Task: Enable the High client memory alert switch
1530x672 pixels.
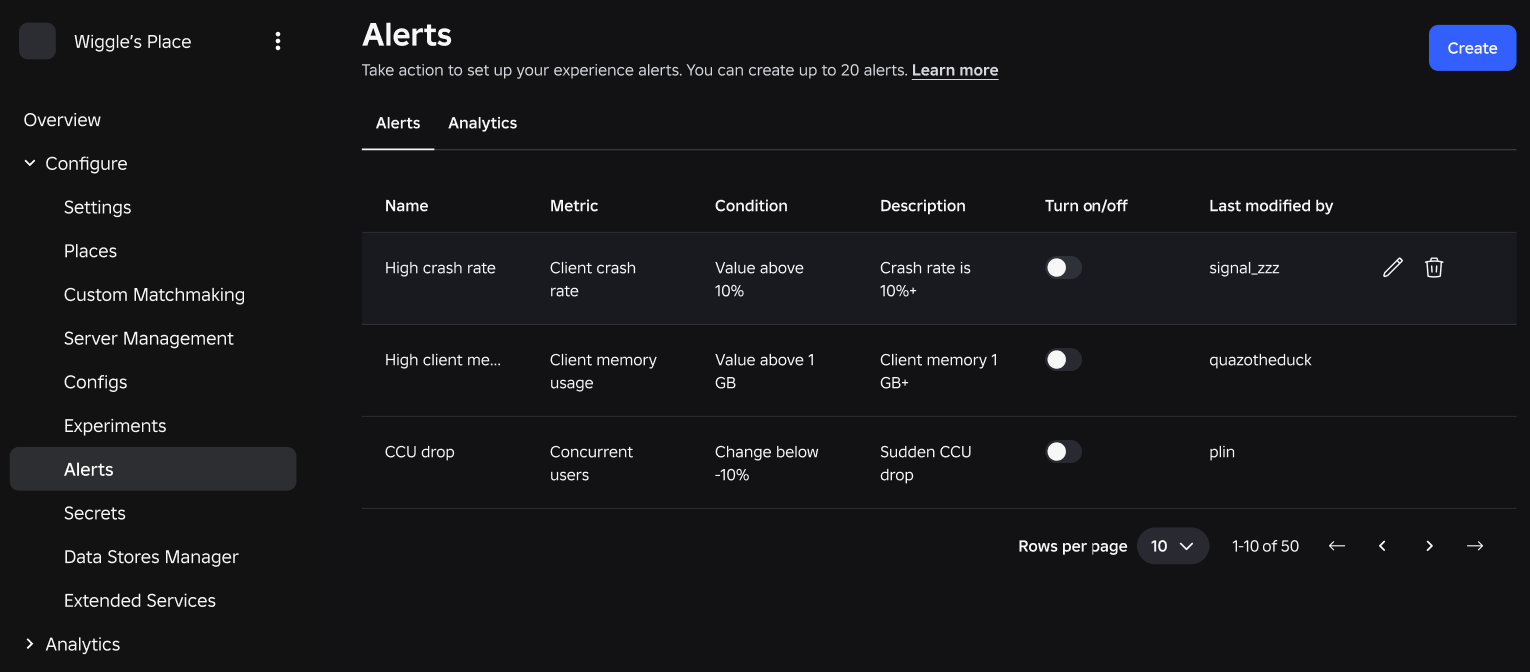Action: [1063, 359]
